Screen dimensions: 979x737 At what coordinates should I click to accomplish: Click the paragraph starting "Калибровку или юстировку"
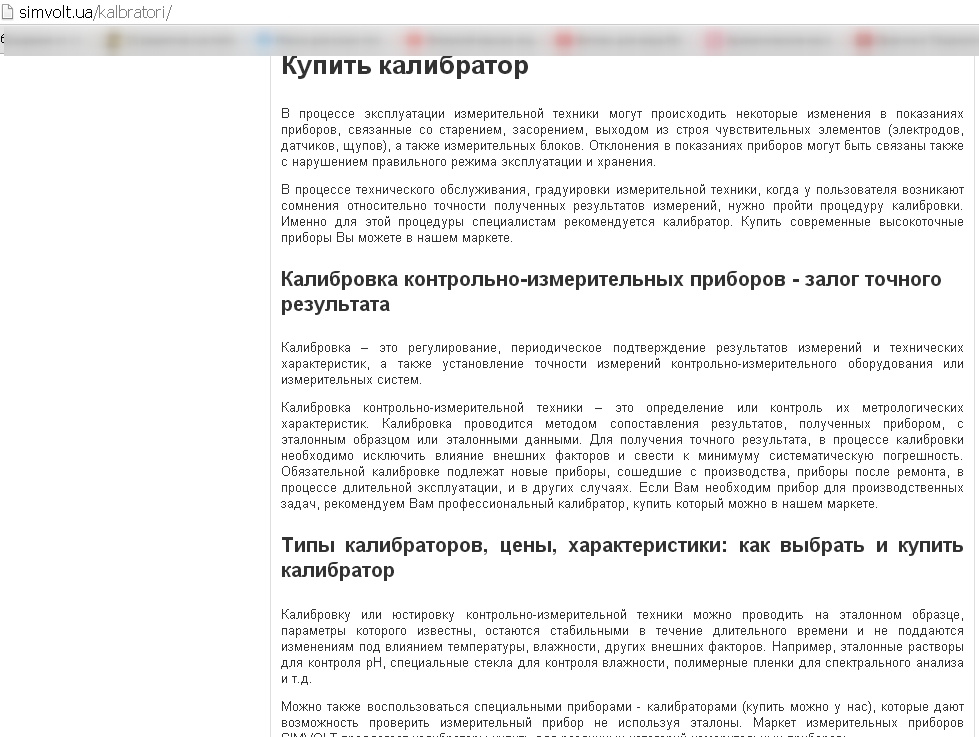coord(622,646)
